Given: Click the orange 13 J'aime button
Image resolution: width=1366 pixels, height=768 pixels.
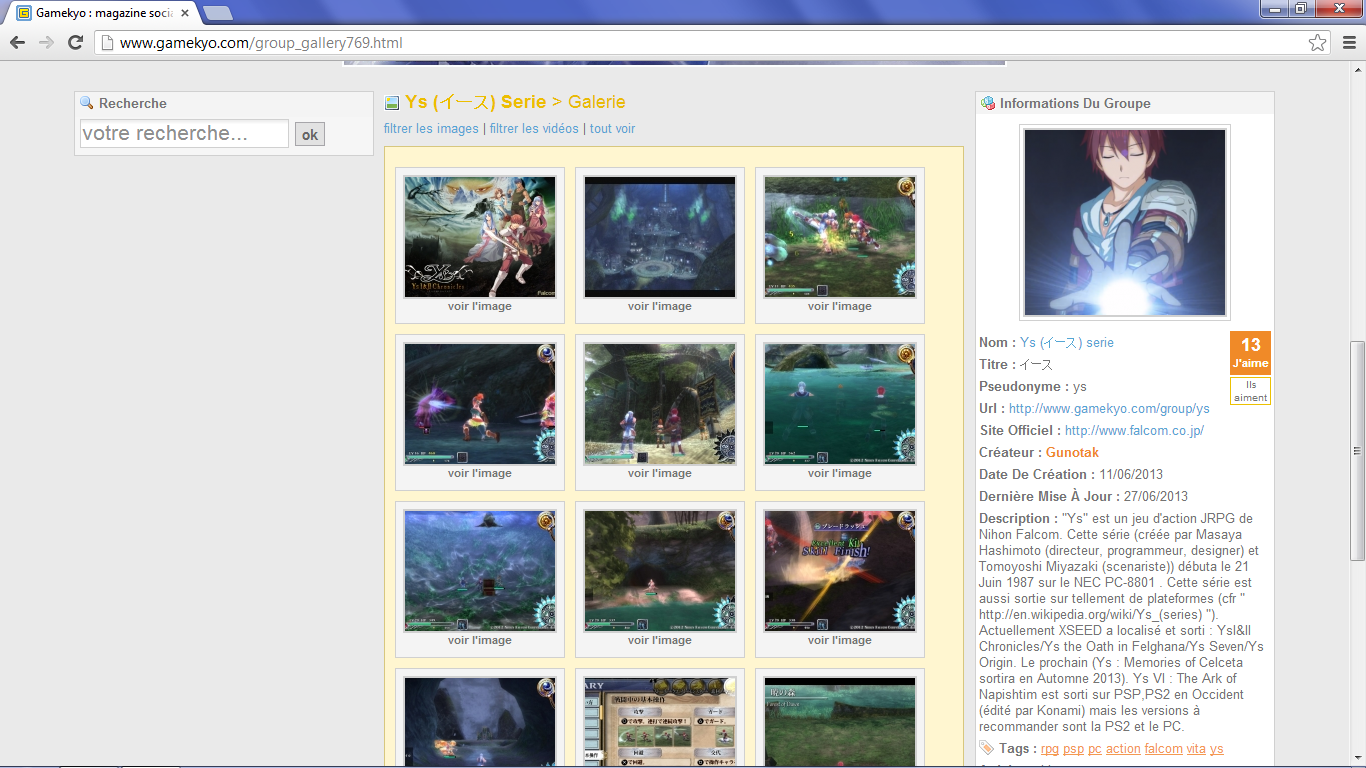Looking at the screenshot, I should coord(1250,352).
